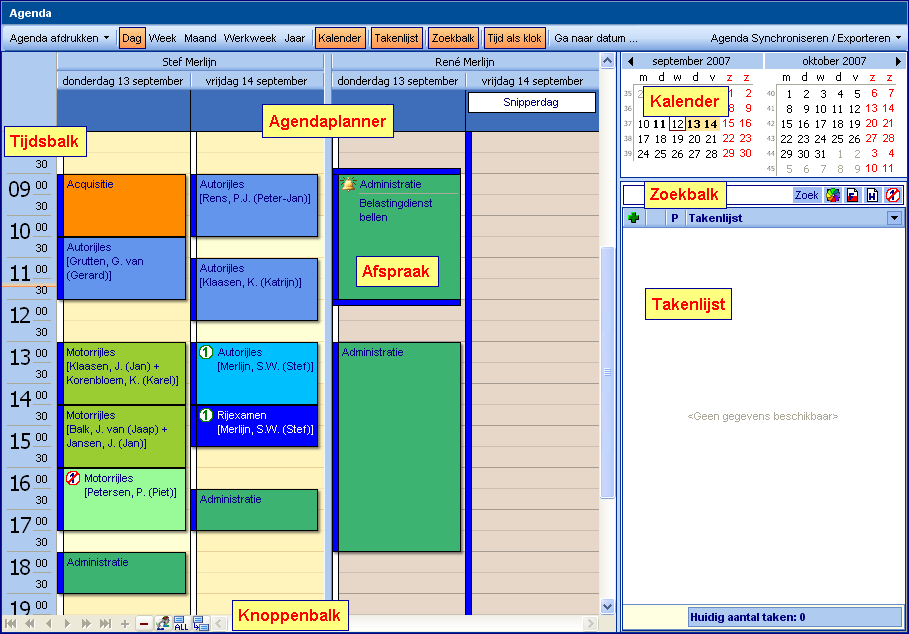Switch to the Maand view

click(200, 37)
